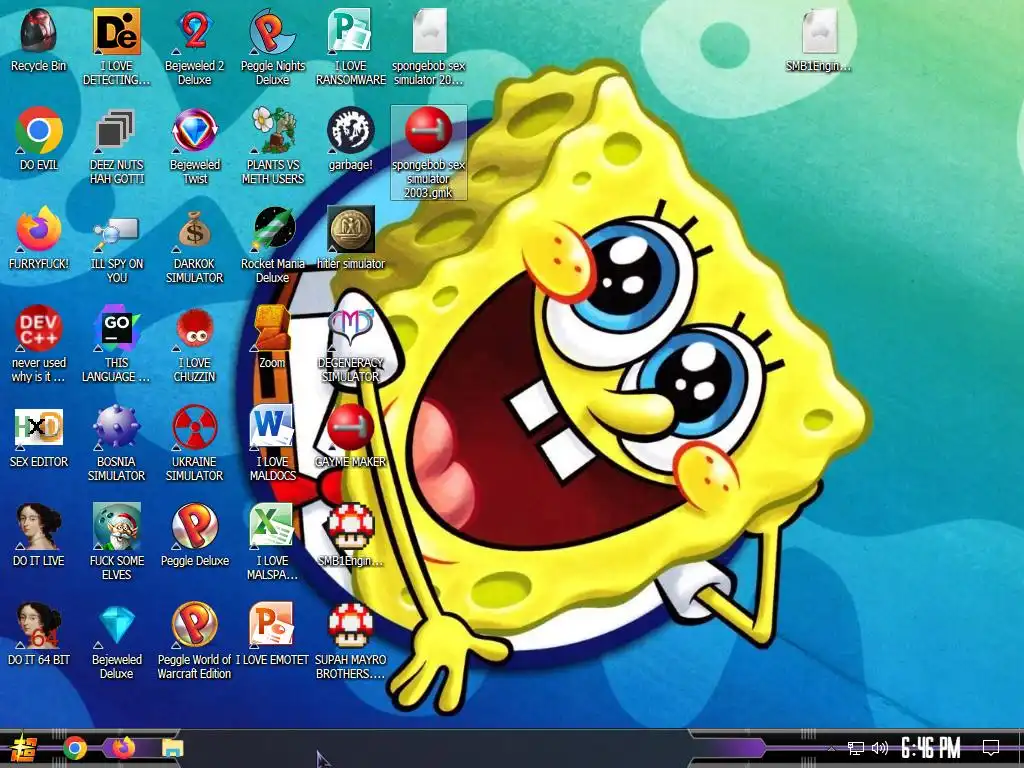Select the Peggle Deluxe desktop icon
1024x768 pixels.
point(195,526)
